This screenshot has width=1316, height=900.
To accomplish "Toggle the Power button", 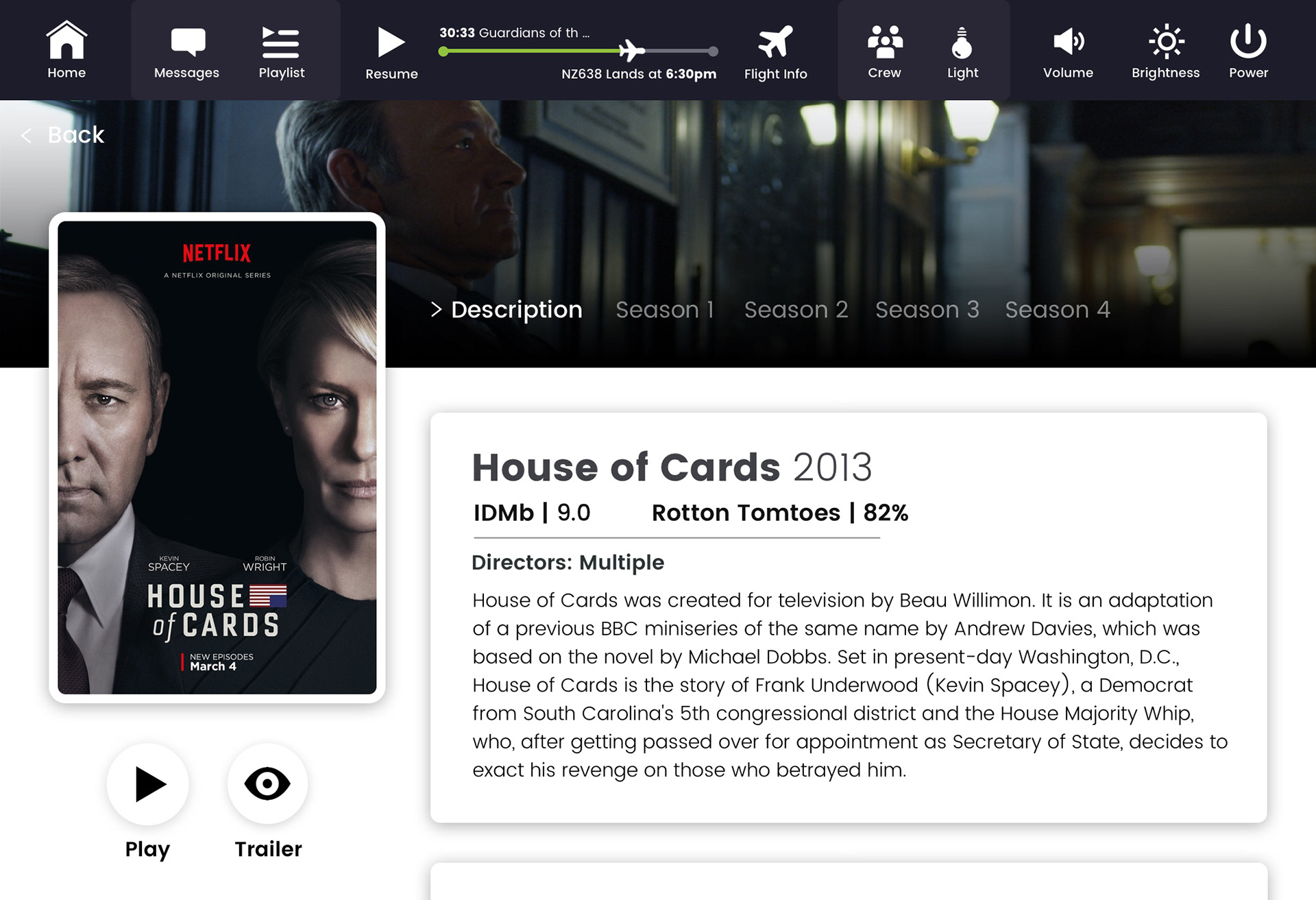I will (1248, 41).
